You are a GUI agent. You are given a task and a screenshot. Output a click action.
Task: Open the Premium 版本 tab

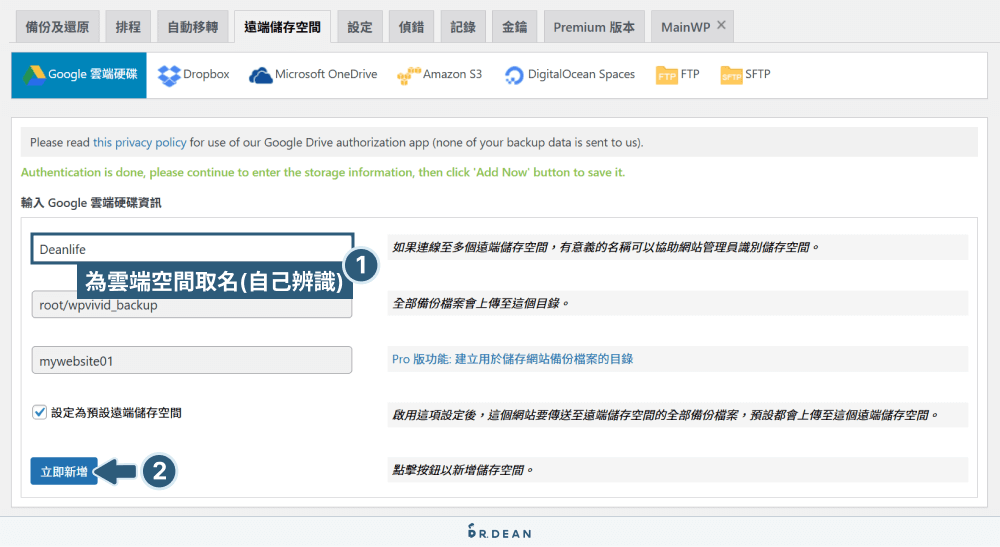pyautogui.click(x=594, y=27)
